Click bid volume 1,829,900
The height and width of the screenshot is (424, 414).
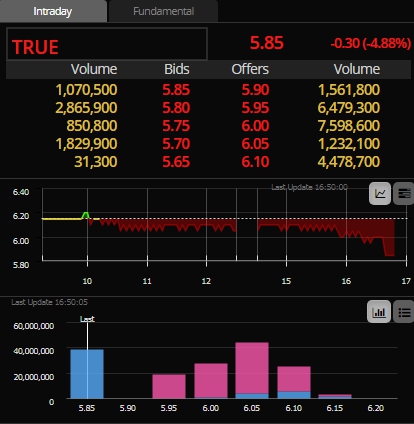point(86,144)
